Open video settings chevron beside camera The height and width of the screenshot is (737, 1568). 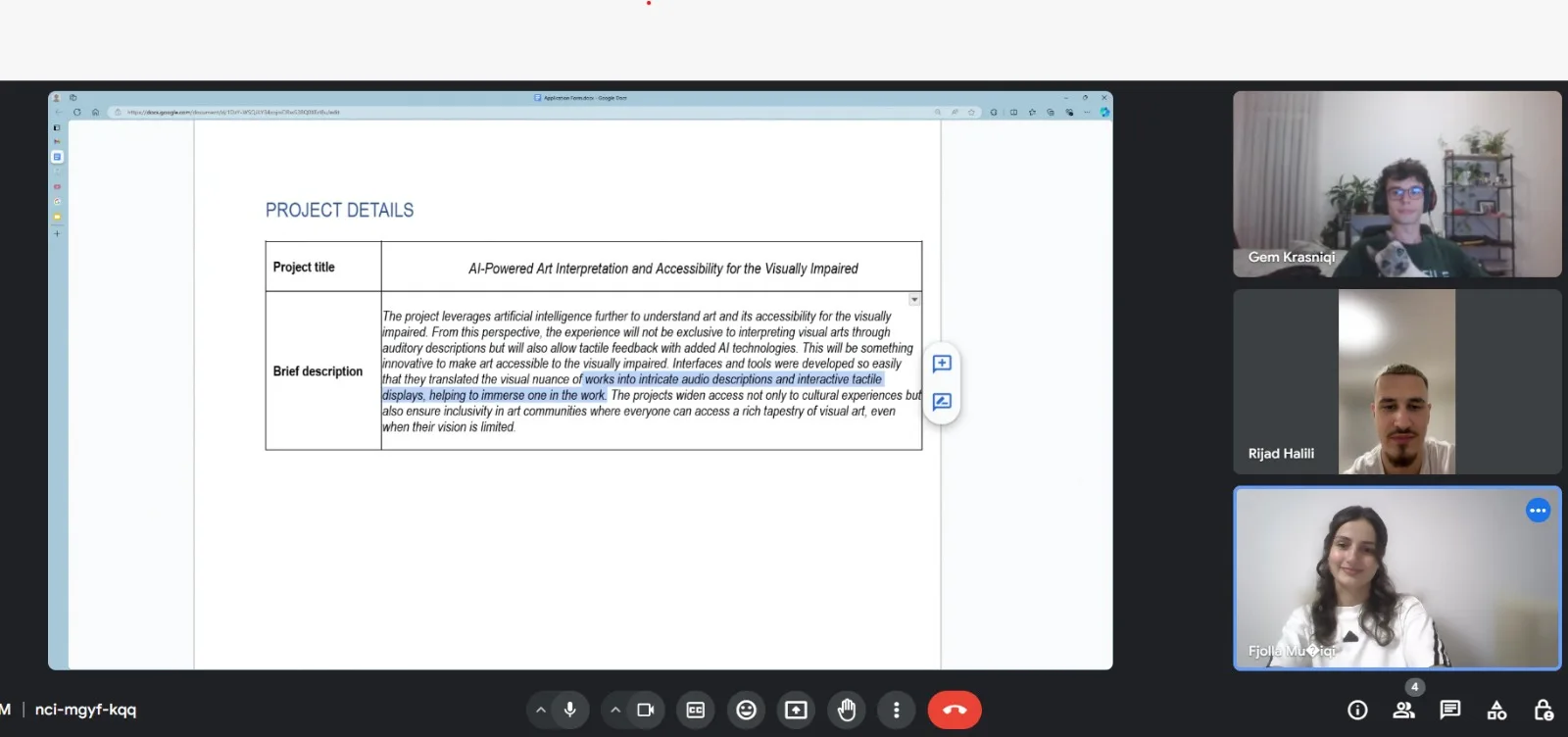(x=615, y=710)
